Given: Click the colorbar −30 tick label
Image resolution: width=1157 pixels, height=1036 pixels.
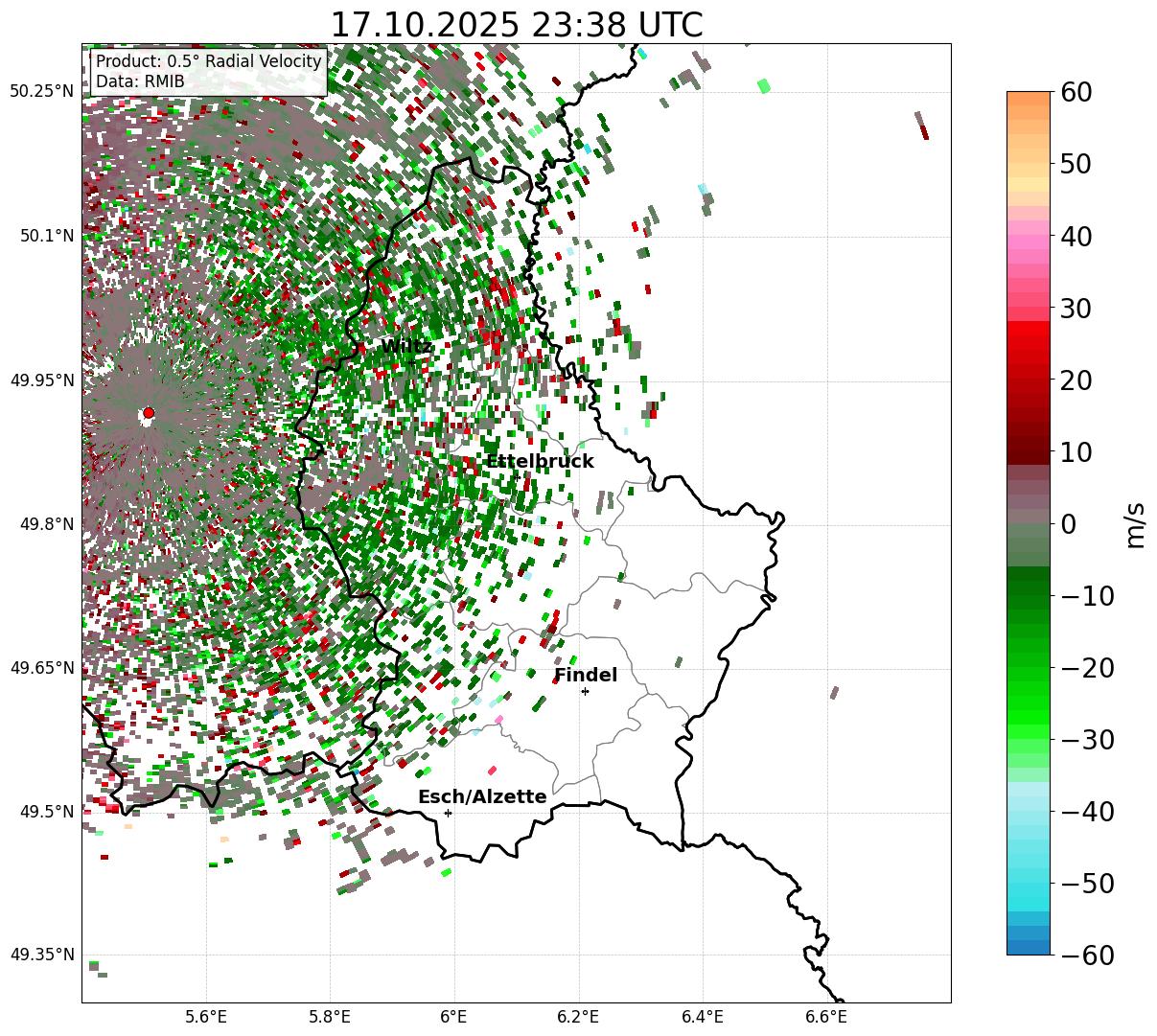Looking at the screenshot, I should (1087, 740).
